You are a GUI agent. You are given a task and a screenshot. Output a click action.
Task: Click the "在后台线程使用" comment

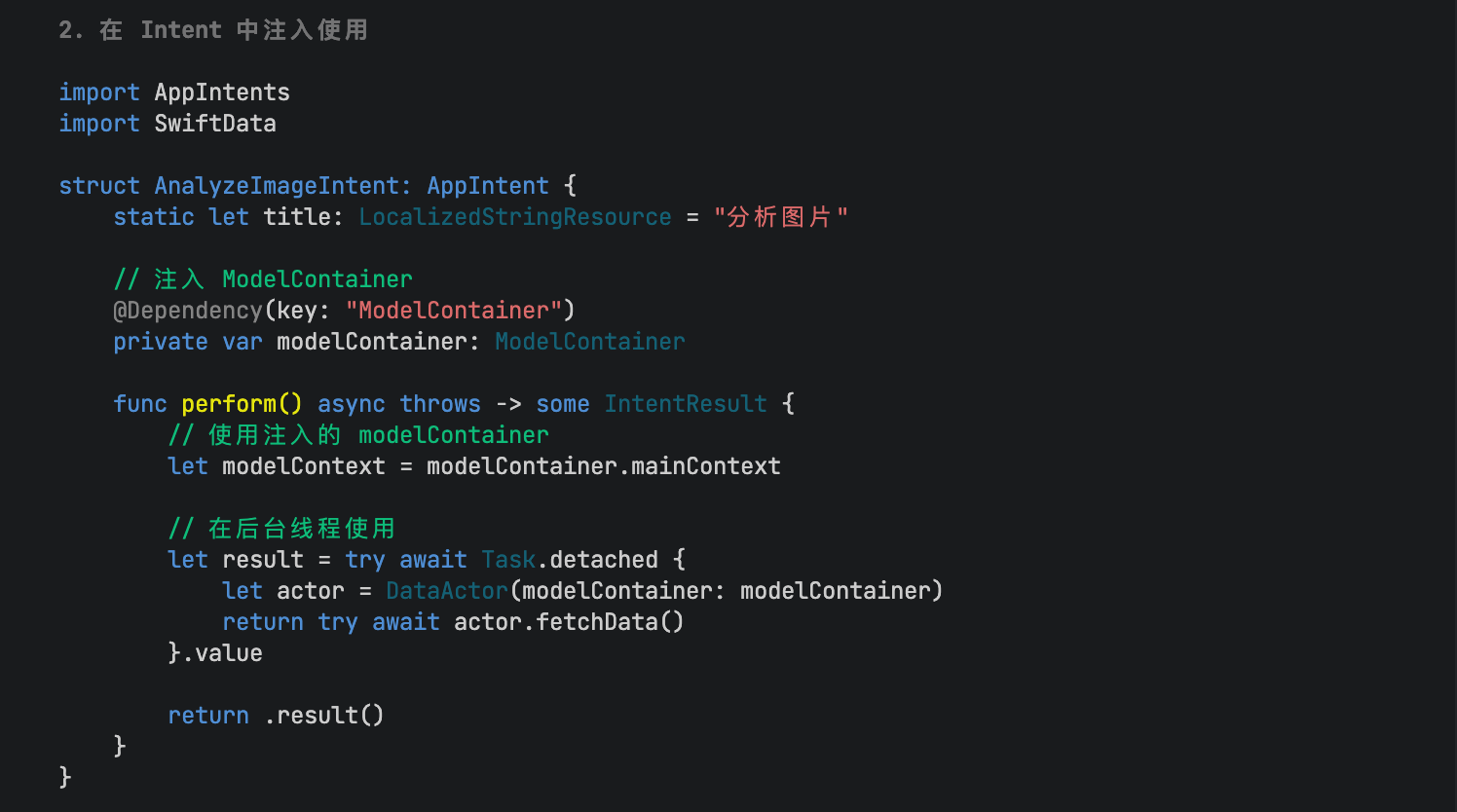[x=282, y=529]
